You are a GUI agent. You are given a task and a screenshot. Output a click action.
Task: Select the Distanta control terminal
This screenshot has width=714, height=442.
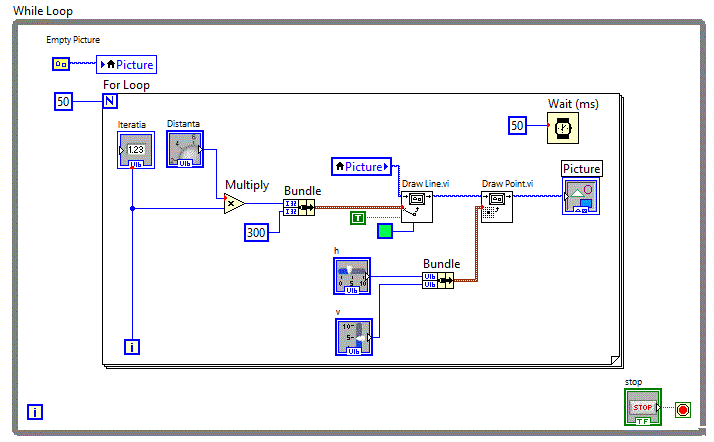pyautogui.click(x=185, y=149)
